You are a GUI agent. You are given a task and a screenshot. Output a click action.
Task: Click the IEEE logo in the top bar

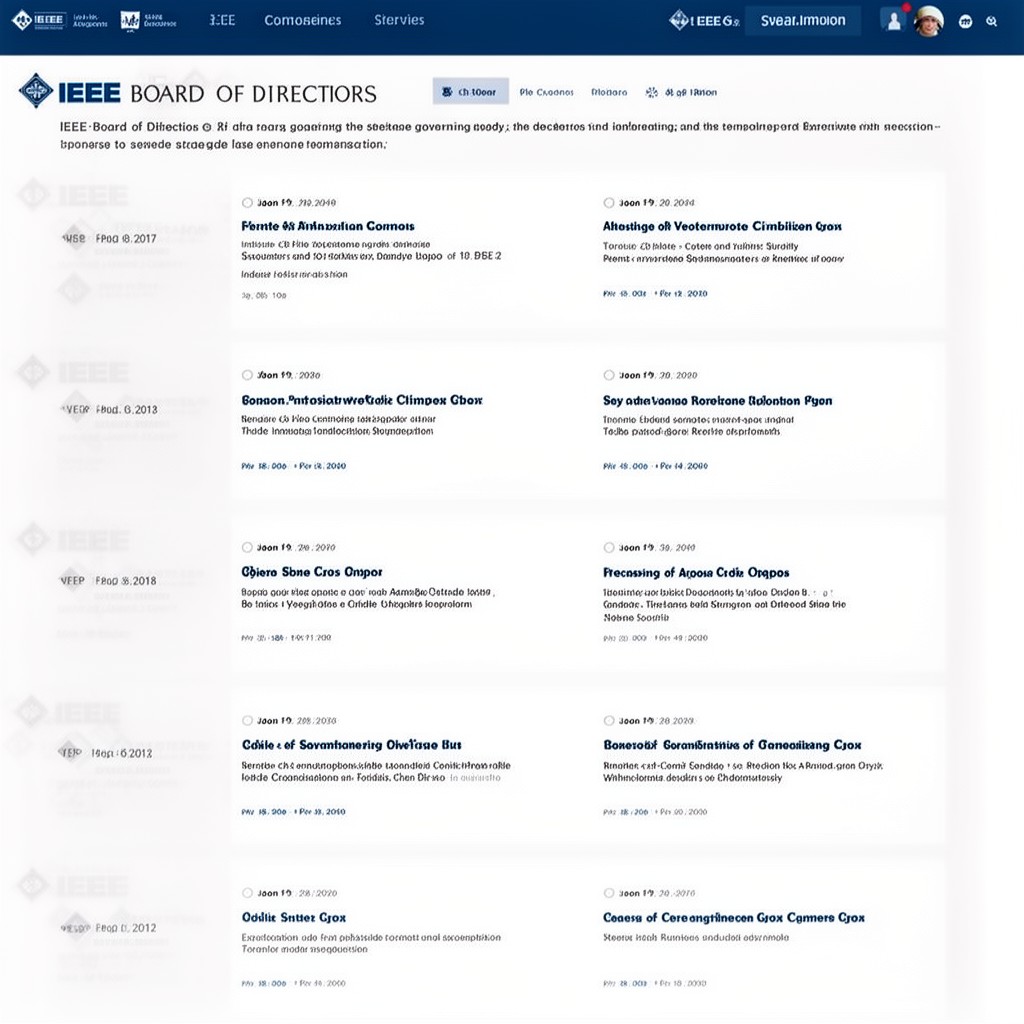click(39, 20)
